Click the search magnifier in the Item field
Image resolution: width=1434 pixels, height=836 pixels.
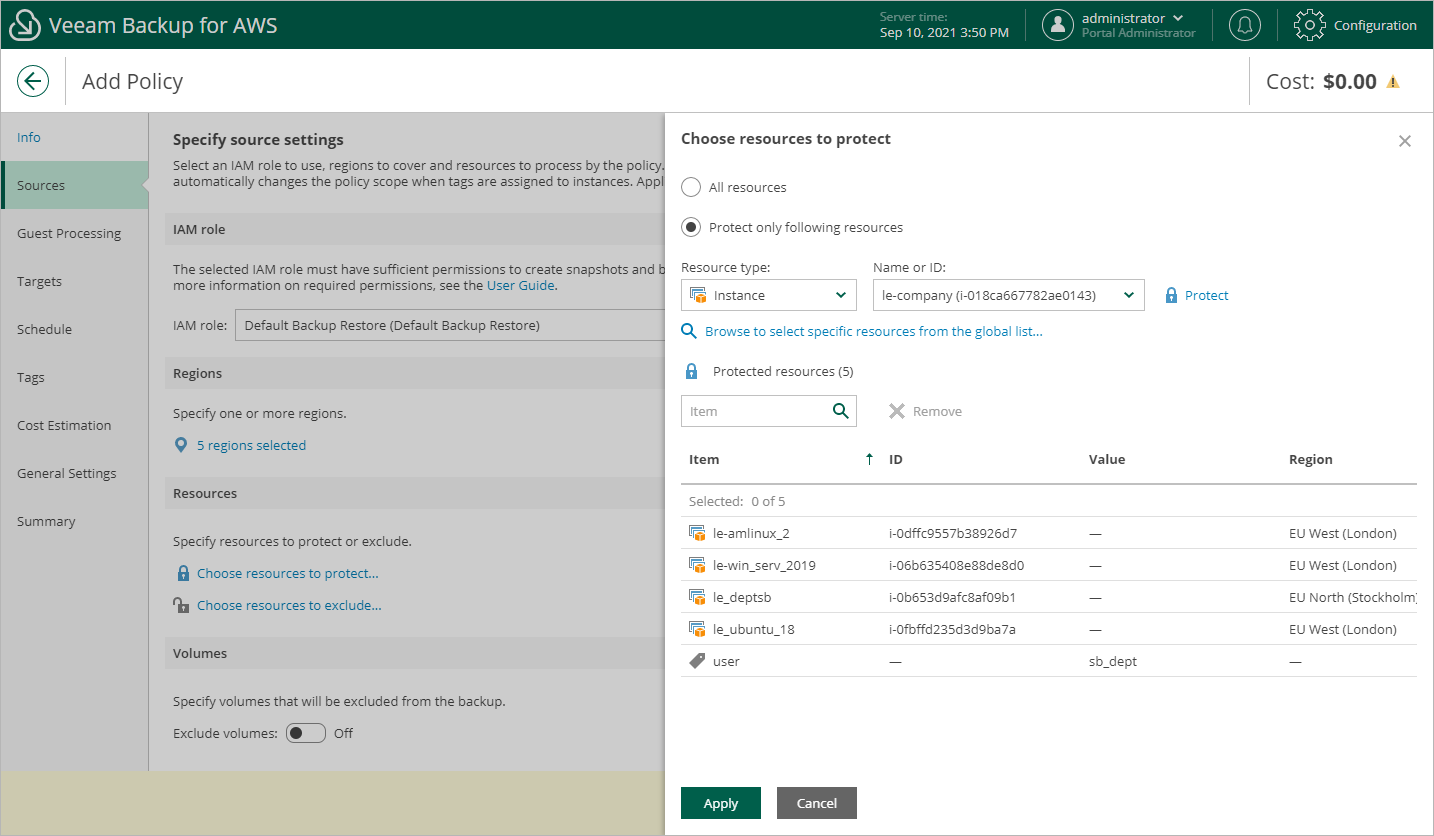click(x=840, y=411)
